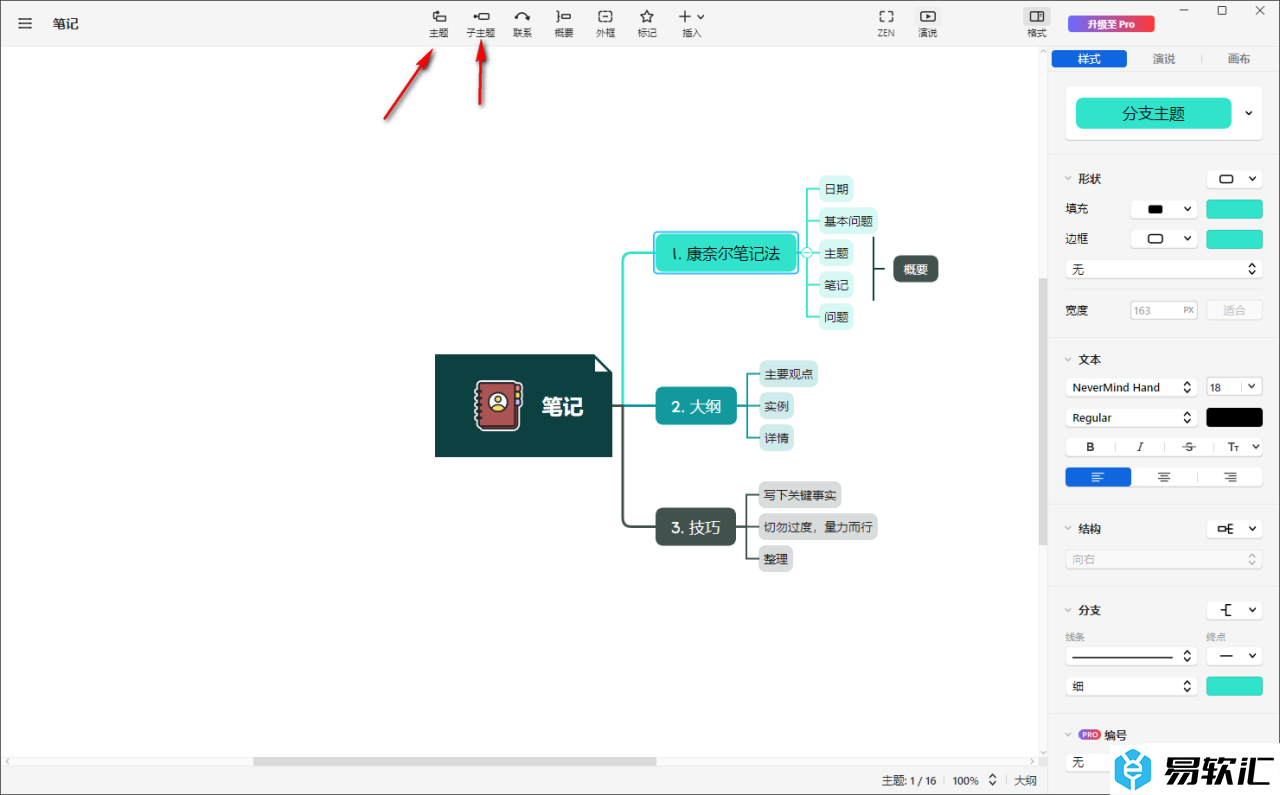Expand the 分支主题 style dropdown arrow
Image resolution: width=1280 pixels, height=795 pixels.
pos(1249,113)
